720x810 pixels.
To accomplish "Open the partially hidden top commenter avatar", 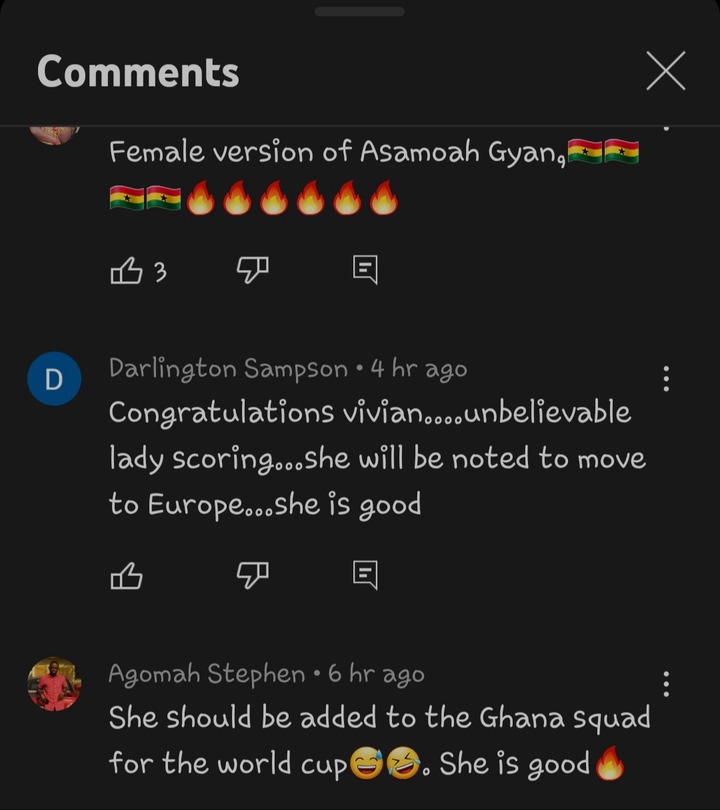I will coord(54,135).
